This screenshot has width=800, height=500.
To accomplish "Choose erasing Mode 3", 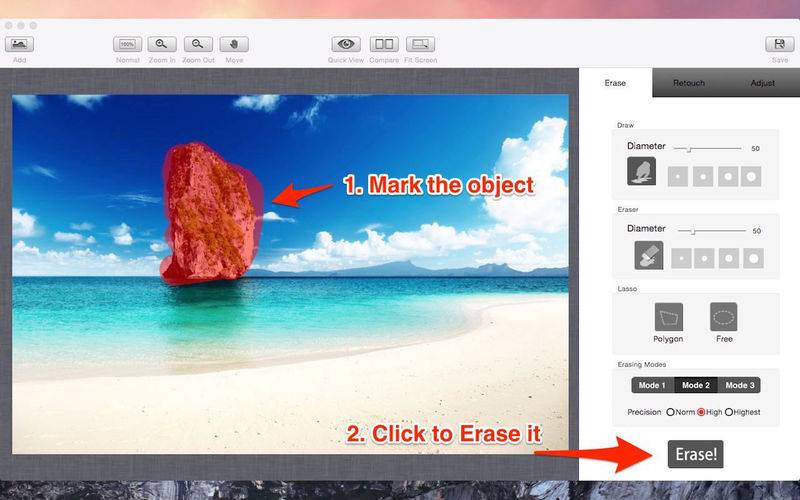I will (x=739, y=385).
